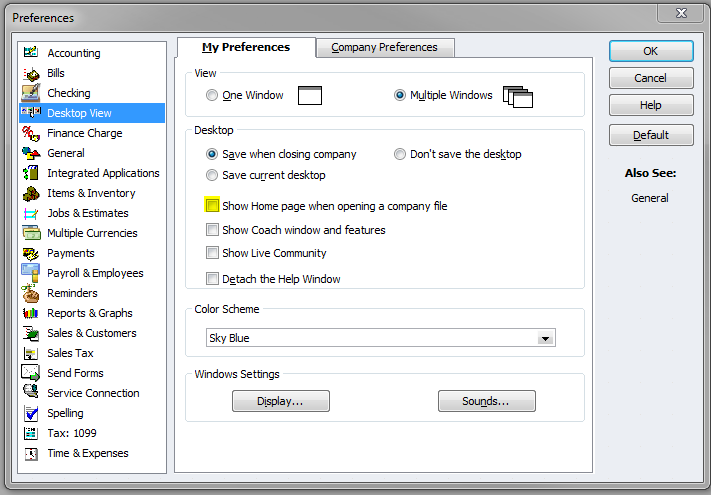The width and height of the screenshot is (711, 495).
Task: Choose Save current desktop option
Action: pyautogui.click(x=212, y=175)
